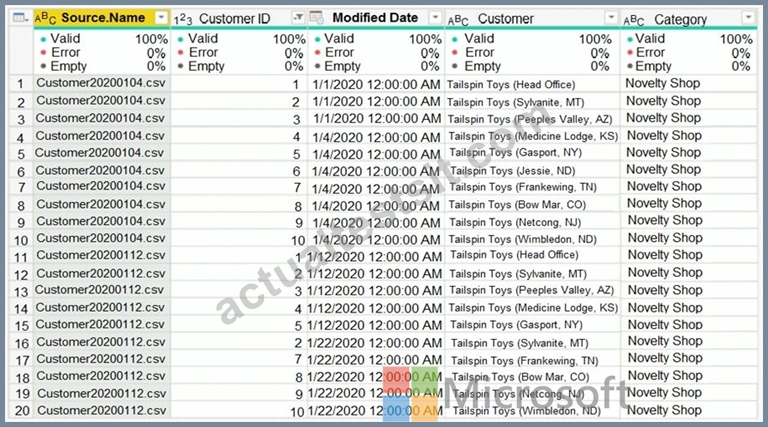Click Customer ID value 1 in row 1
Viewport: 768px width, 427px height.
coord(296,85)
